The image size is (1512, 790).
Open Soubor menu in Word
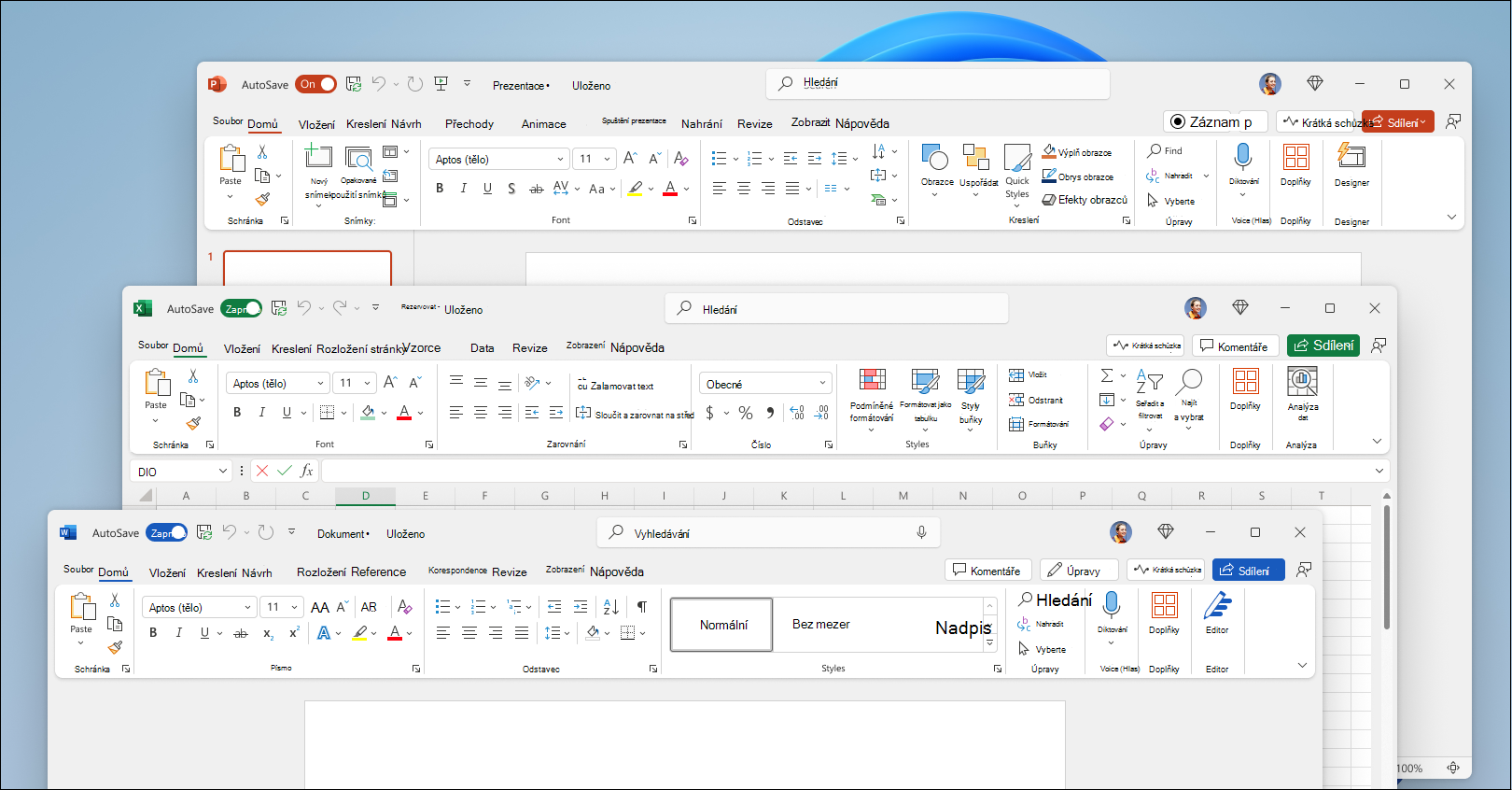pyautogui.click(x=78, y=569)
